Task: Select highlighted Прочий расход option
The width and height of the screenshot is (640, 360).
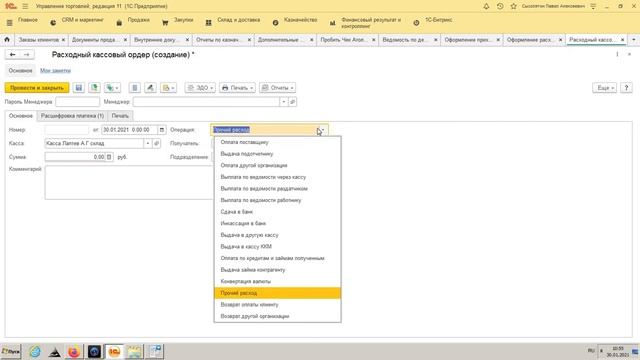Action: (x=278, y=293)
